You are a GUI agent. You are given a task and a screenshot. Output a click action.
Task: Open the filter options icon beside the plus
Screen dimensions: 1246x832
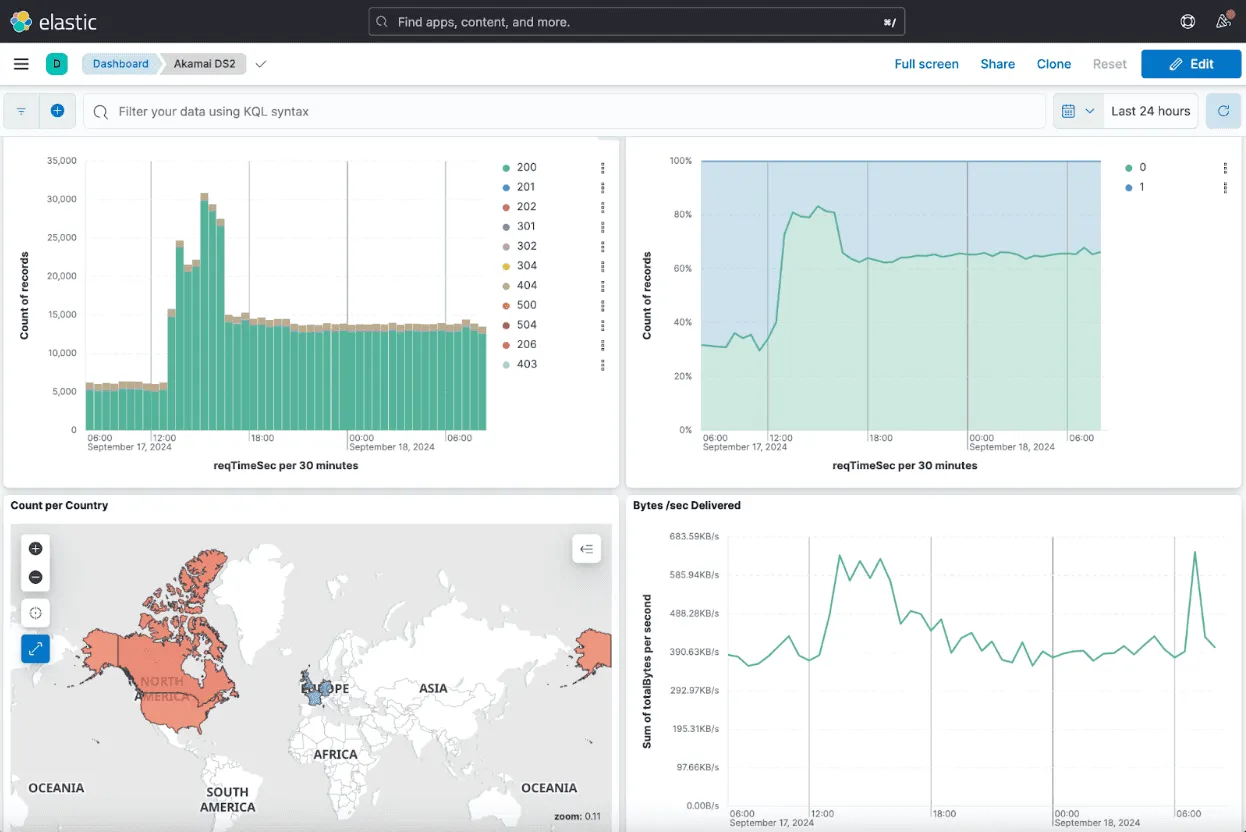click(20, 110)
